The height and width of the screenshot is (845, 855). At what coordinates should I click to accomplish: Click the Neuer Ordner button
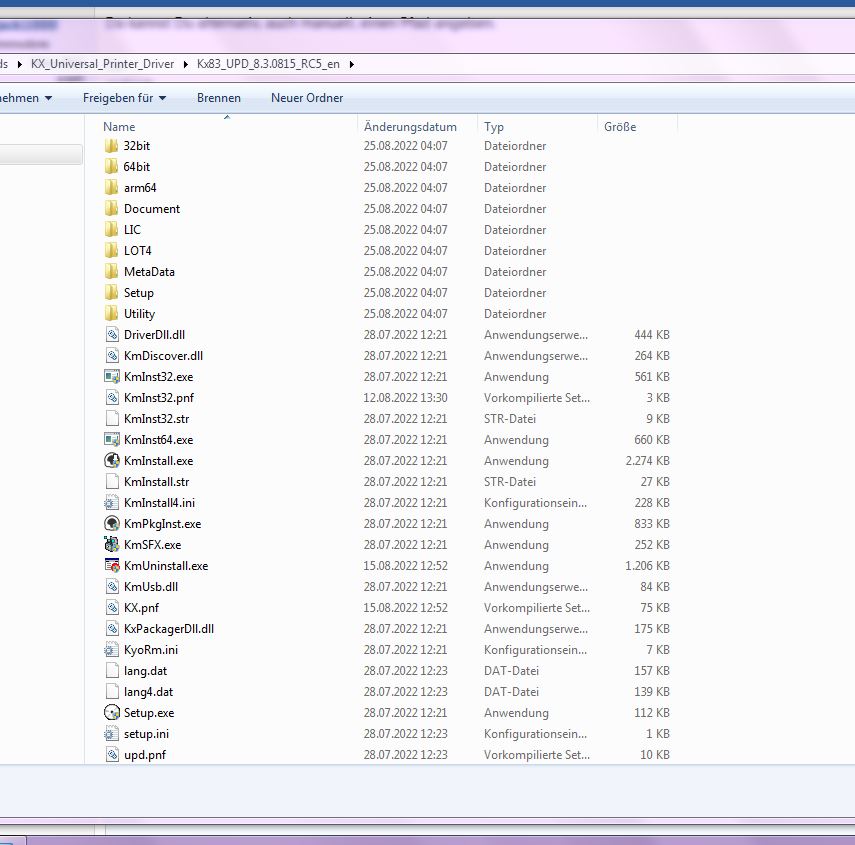point(307,98)
